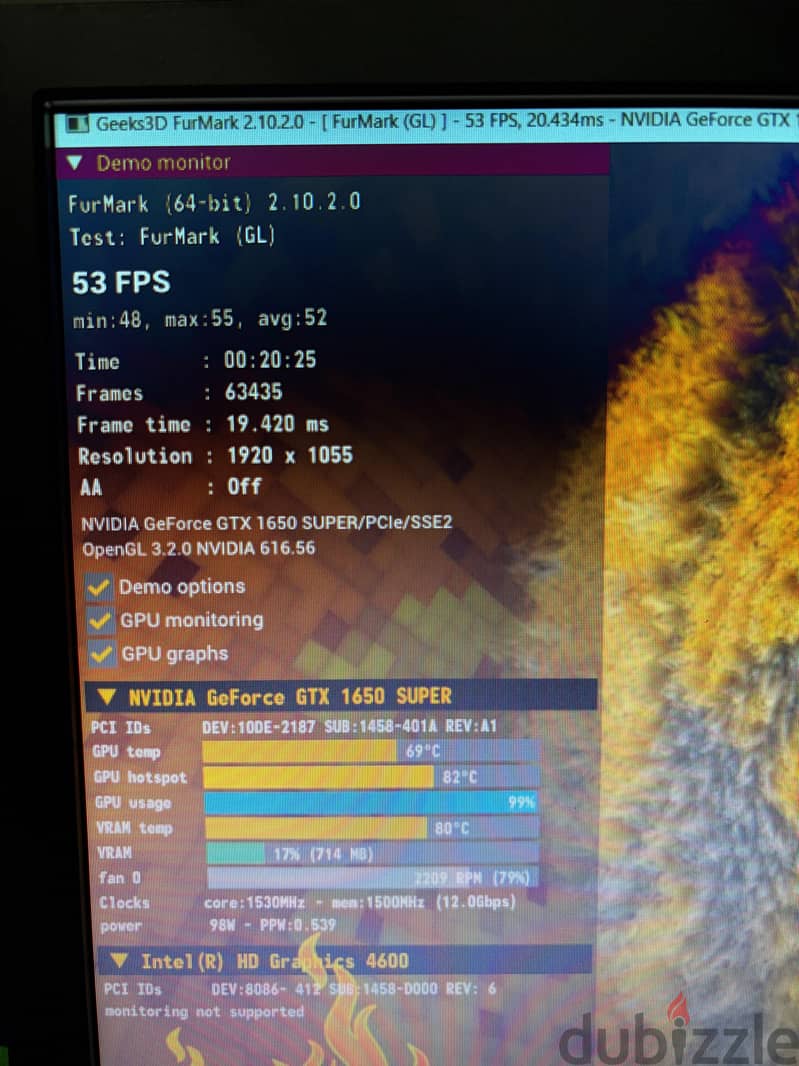Click 'OpenGL 3.2.0 NVIDIA 616.56' line
Screen dimensions: 799x1066
click(199, 549)
